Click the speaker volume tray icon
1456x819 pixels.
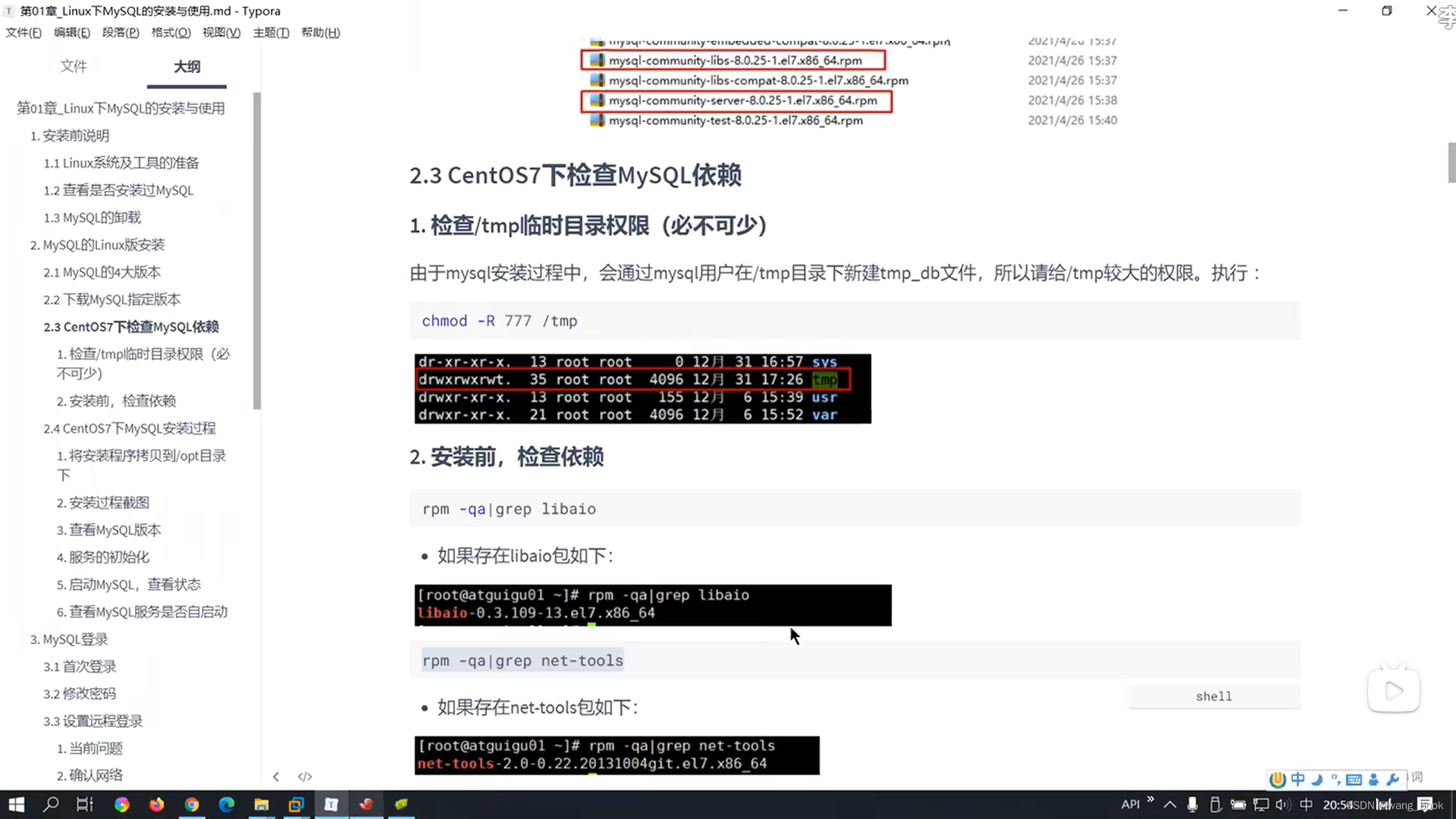(1282, 805)
